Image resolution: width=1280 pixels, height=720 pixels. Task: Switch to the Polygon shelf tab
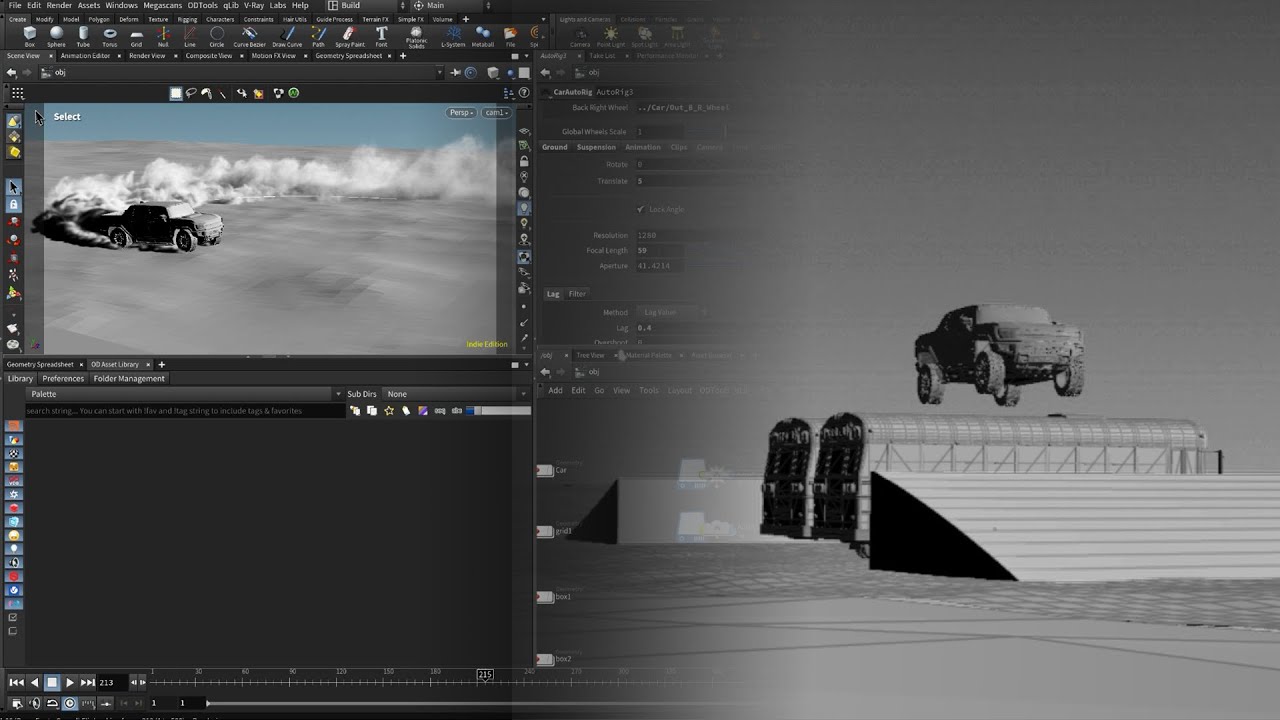pos(99,19)
